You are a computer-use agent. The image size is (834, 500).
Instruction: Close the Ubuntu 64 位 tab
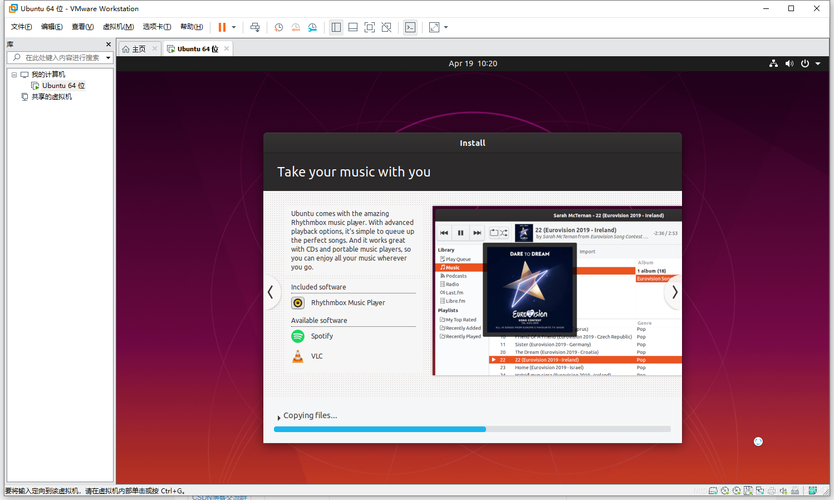tap(227, 48)
